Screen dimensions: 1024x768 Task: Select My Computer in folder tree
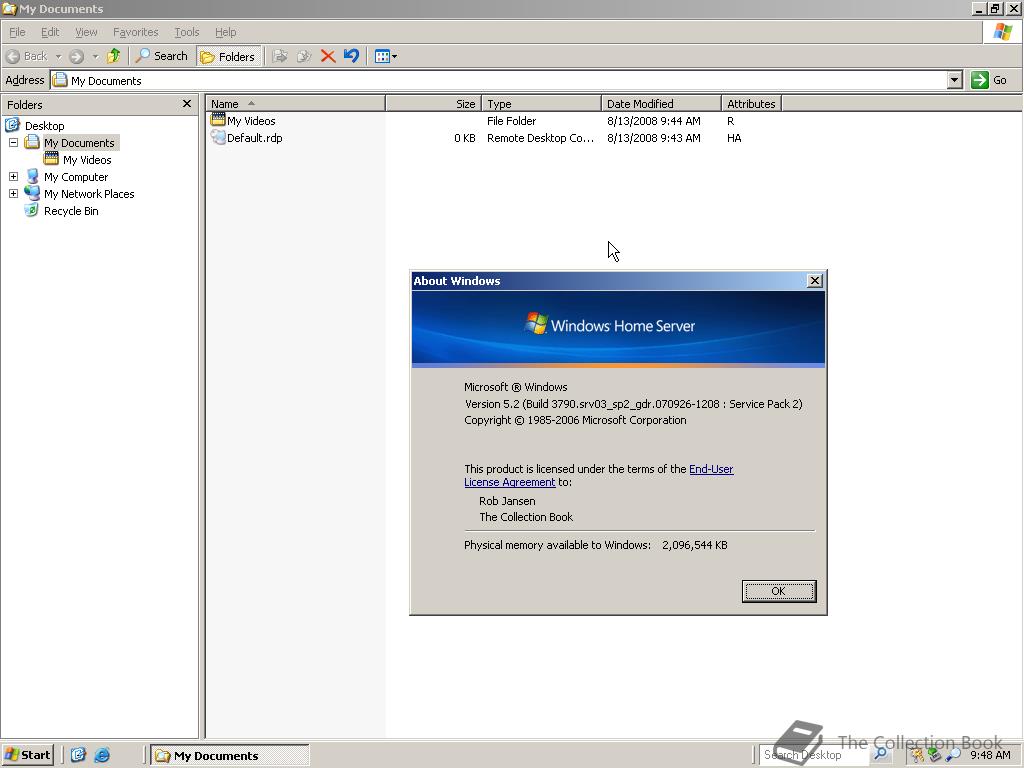point(76,177)
